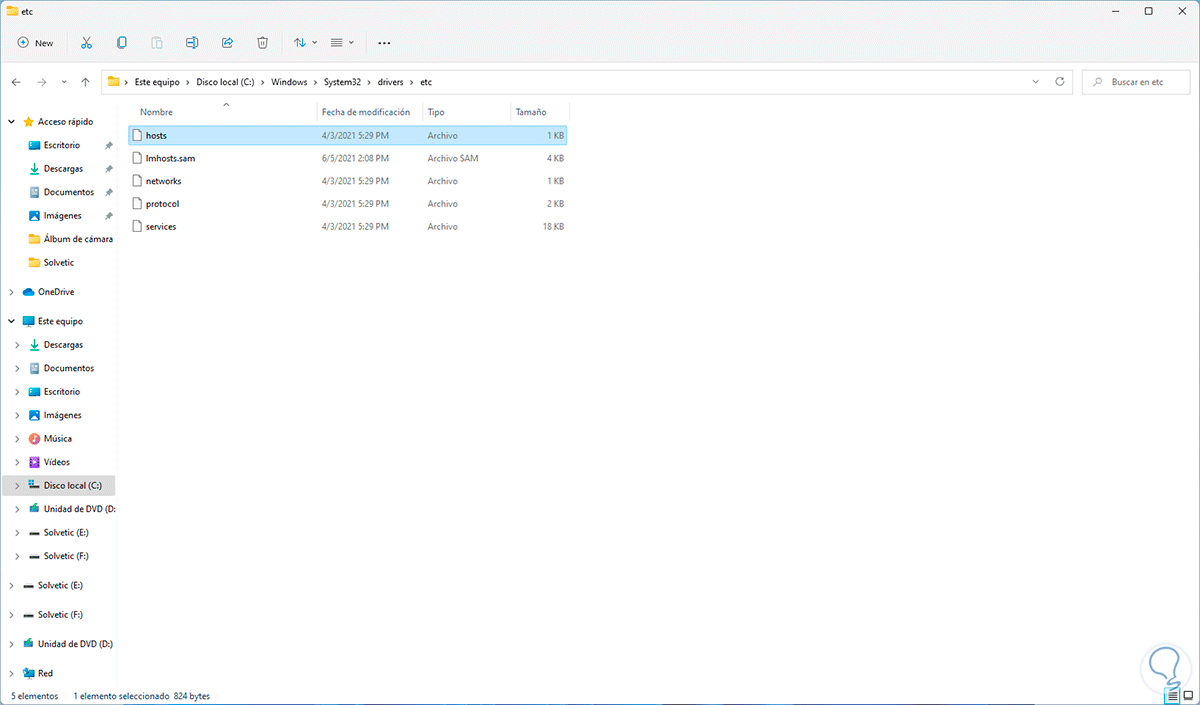The height and width of the screenshot is (705, 1200).
Task: Click the Share icon in toolbar
Action: 227,43
